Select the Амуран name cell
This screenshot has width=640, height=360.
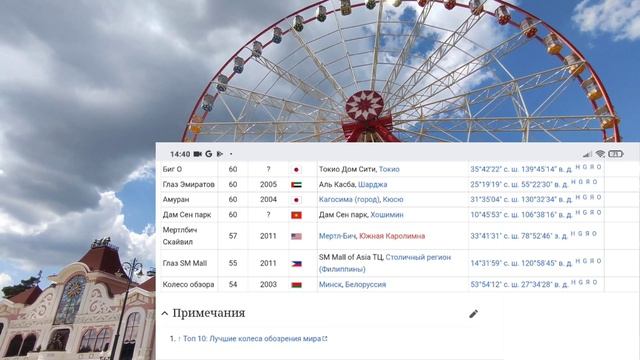click(x=189, y=200)
